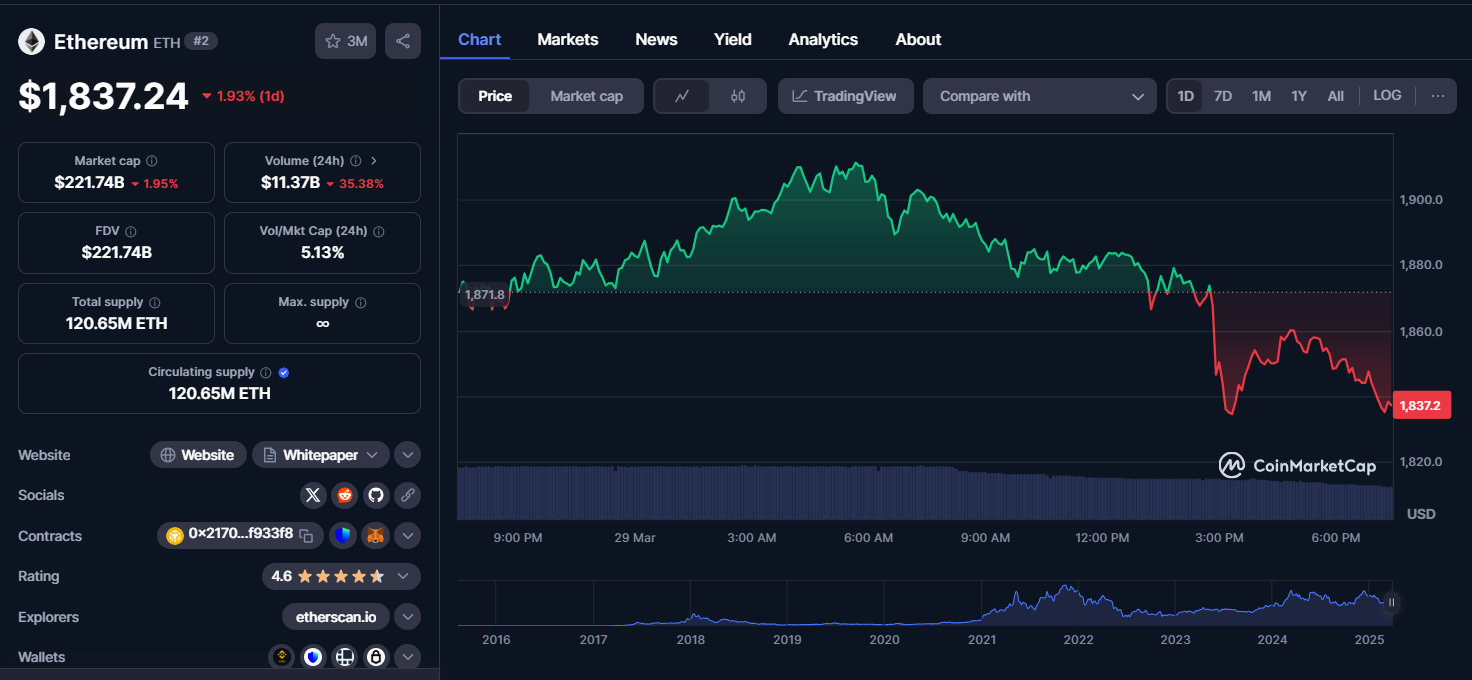Switch to the Chart tab
Screen dimensions: 1472x680
pyautogui.click(x=479, y=40)
